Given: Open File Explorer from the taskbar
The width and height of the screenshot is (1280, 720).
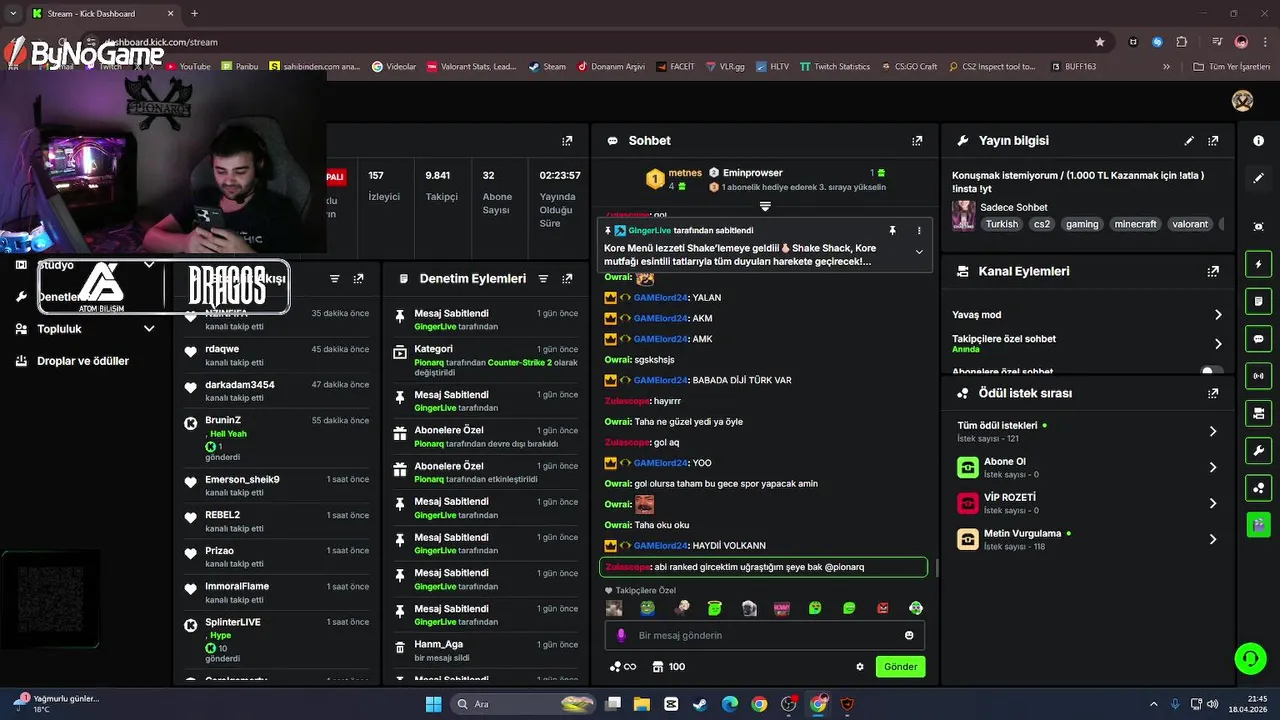Looking at the screenshot, I should 641,704.
